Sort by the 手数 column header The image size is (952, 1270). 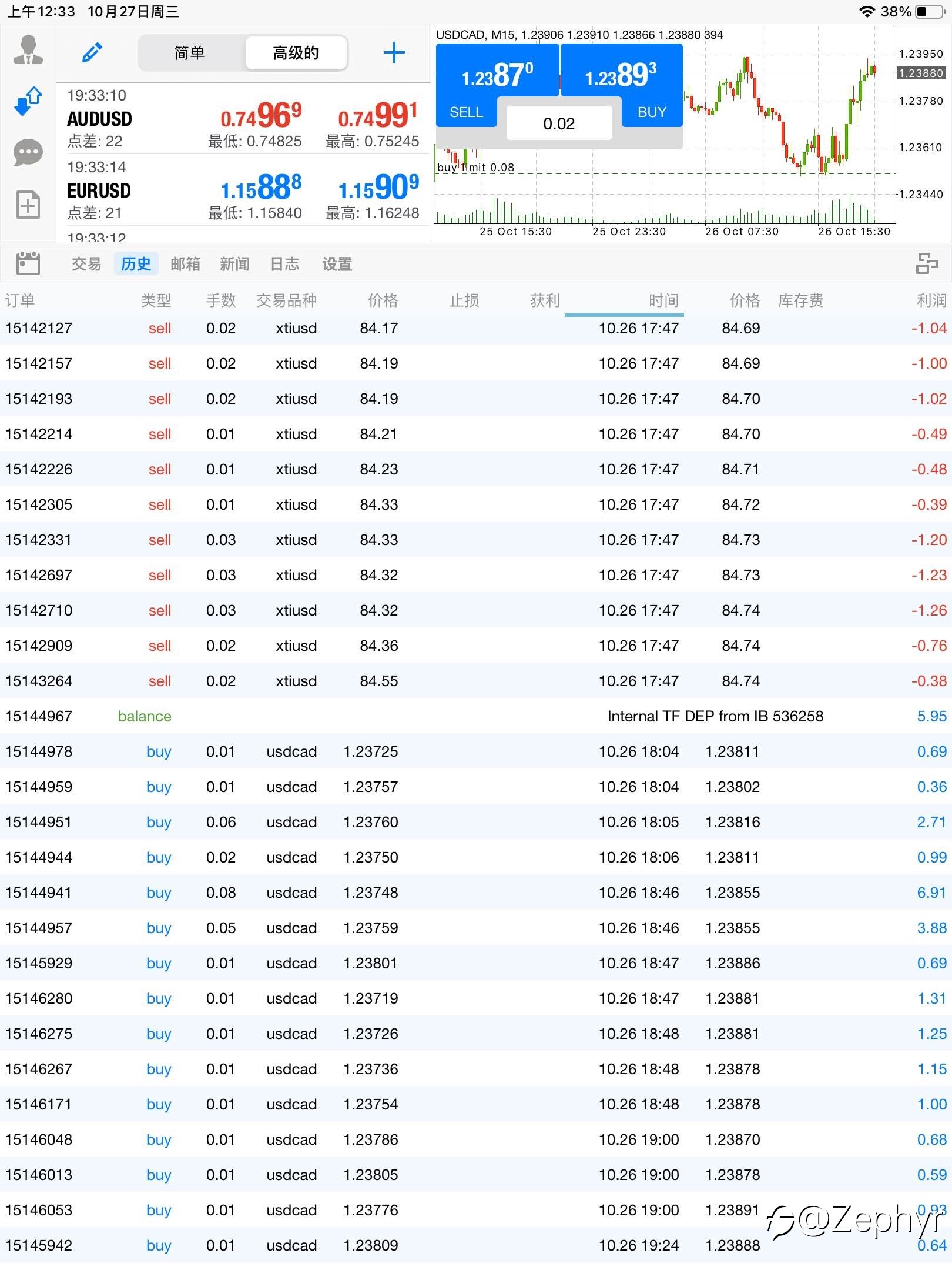tap(221, 300)
